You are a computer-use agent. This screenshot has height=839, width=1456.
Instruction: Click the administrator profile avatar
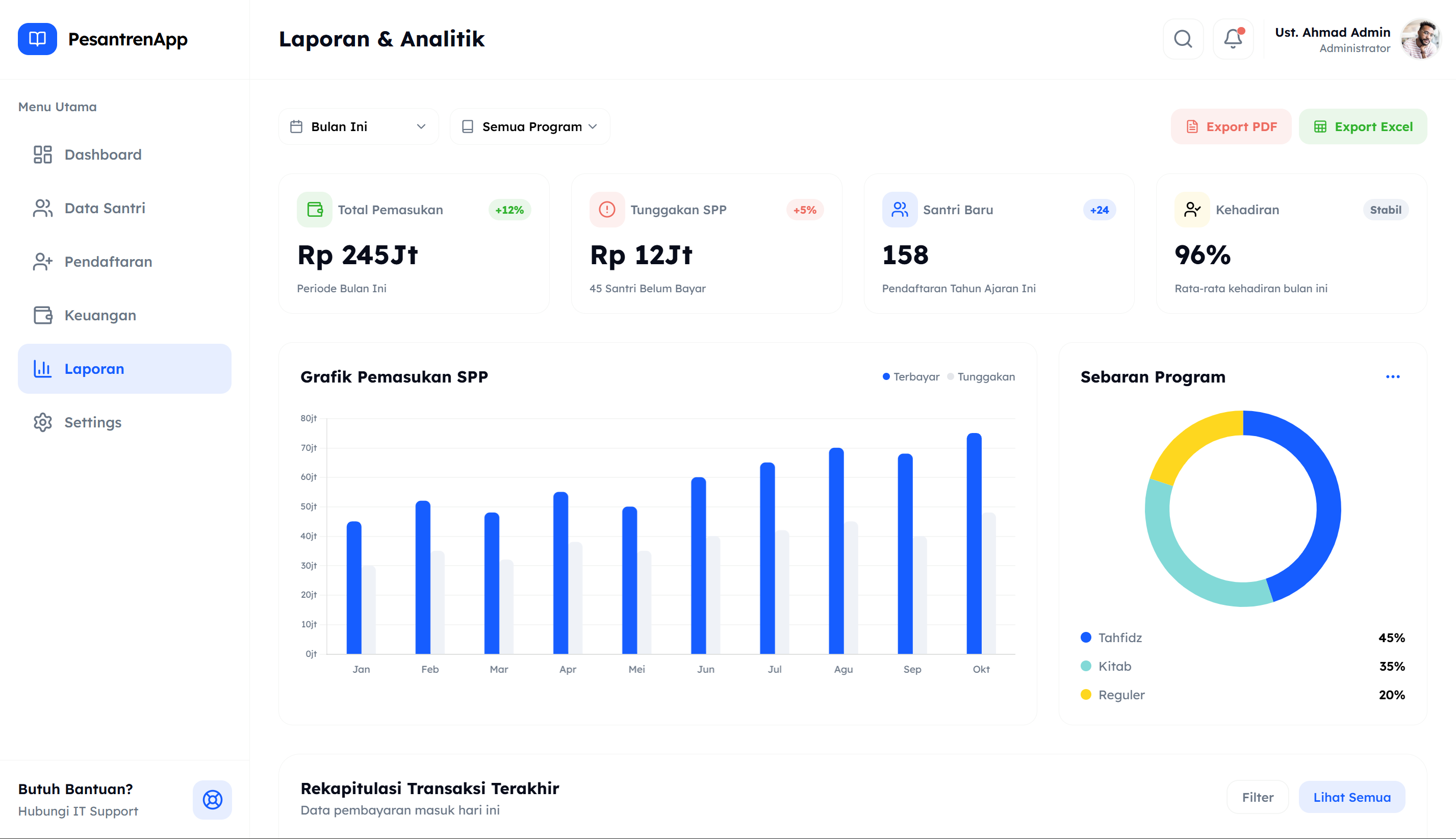pos(1420,39)
